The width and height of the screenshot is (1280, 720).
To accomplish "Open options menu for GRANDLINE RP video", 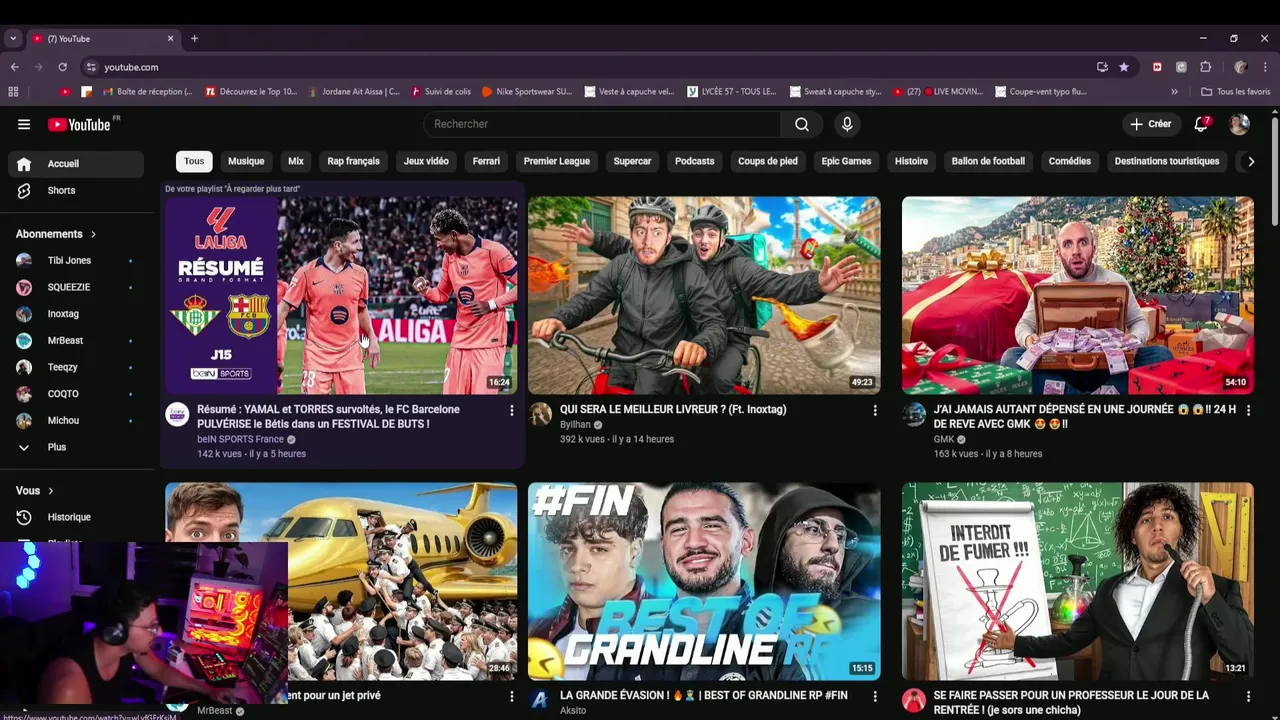I will click(x=874, y=696).
